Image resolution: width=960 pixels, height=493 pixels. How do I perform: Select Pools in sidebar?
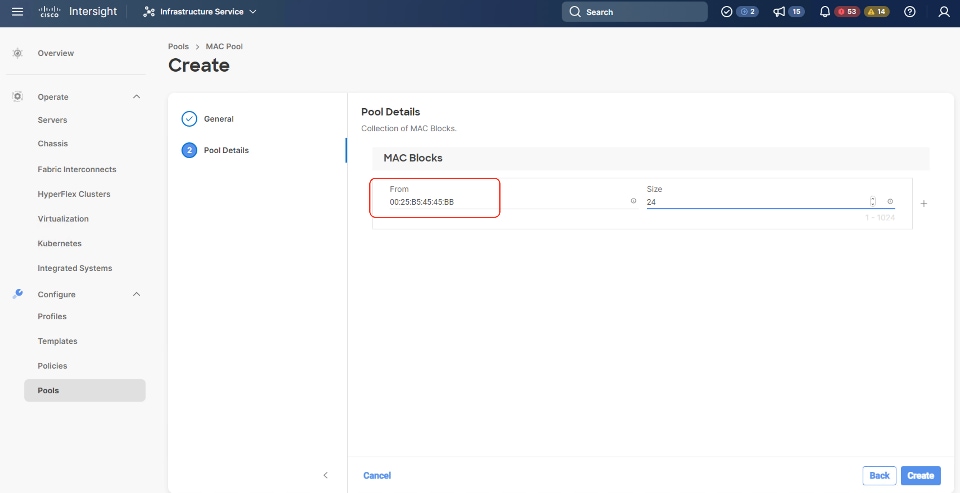pyautogui.click(x=84, y=390)
